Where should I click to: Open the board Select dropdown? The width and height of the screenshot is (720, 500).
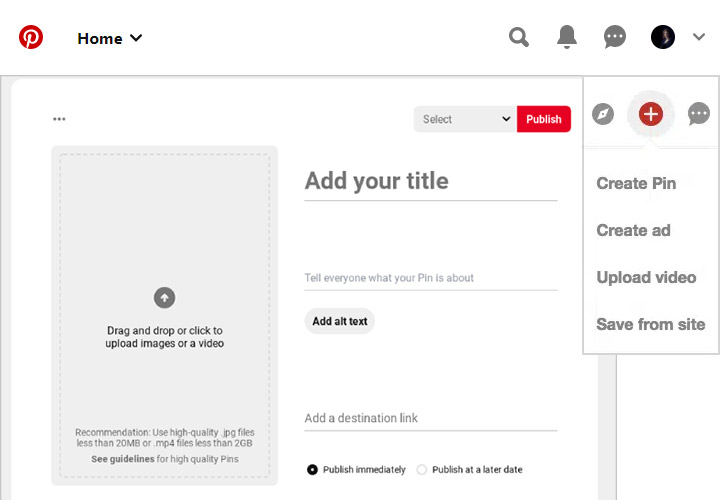pyautogui.click(x=465, y=119)
